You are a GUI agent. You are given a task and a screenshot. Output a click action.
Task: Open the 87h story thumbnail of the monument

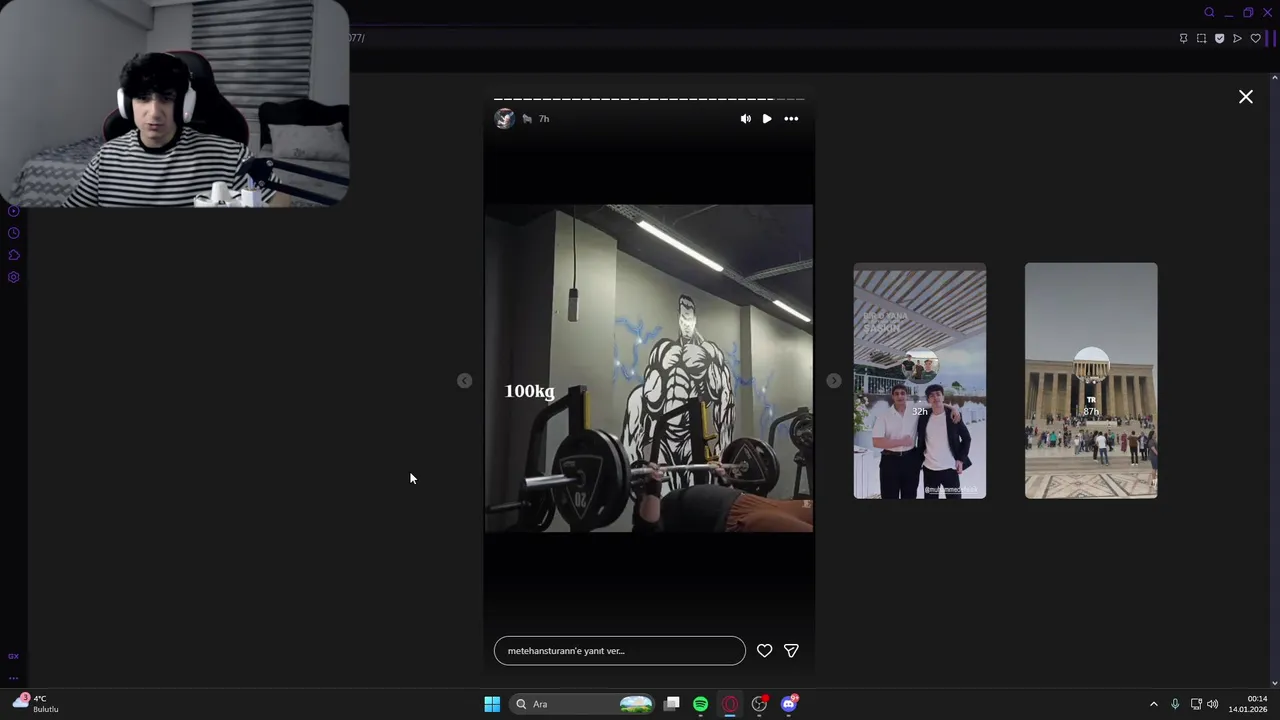pos(1091,381)
